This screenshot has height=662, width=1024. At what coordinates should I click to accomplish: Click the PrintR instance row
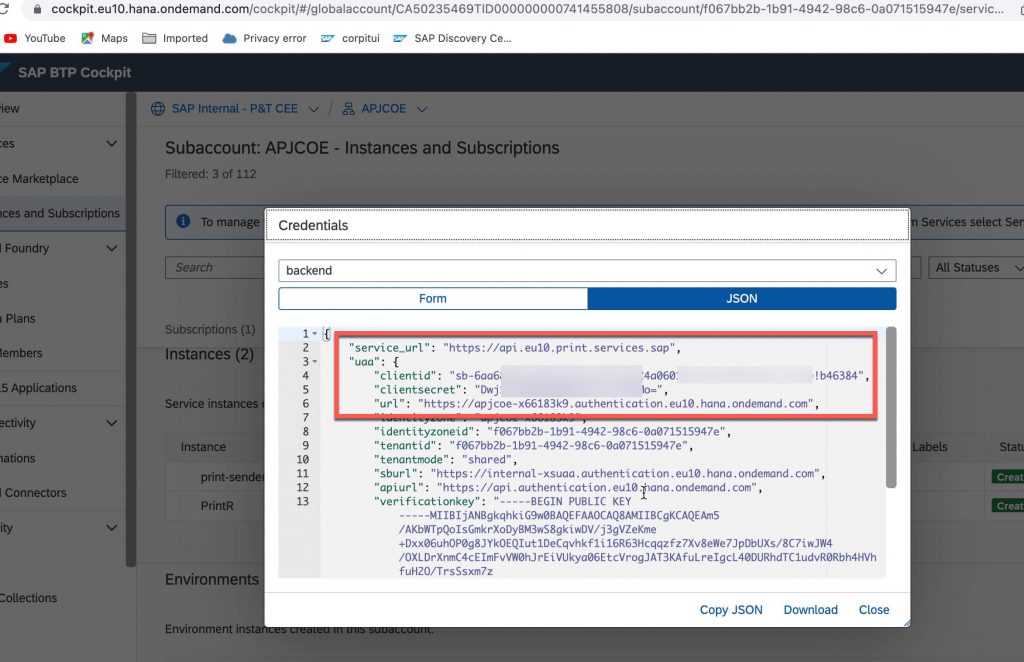tap(217, 506)
